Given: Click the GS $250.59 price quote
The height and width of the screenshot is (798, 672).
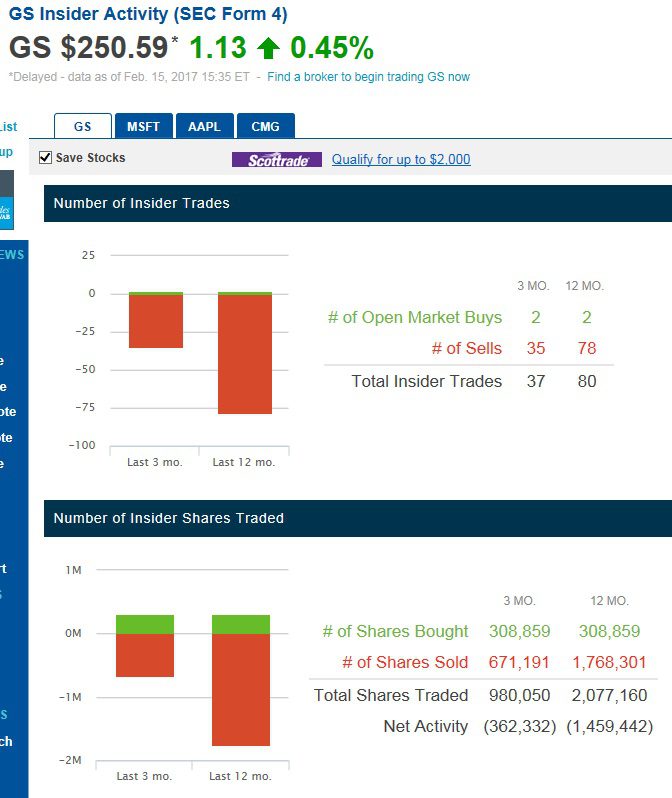Looking at the screenshot, I should point(89,48).
